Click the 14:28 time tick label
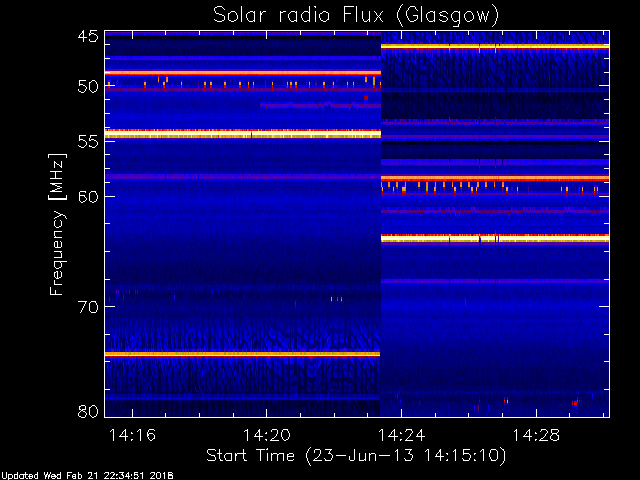640x480 pixels. tap(536, 435)
